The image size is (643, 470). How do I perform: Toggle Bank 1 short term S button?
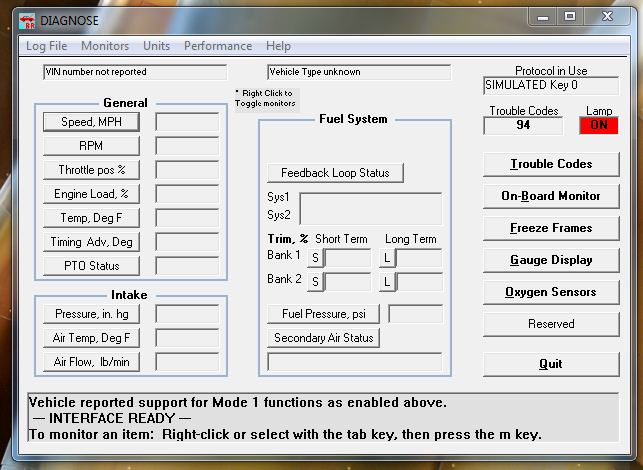point(315,258)
